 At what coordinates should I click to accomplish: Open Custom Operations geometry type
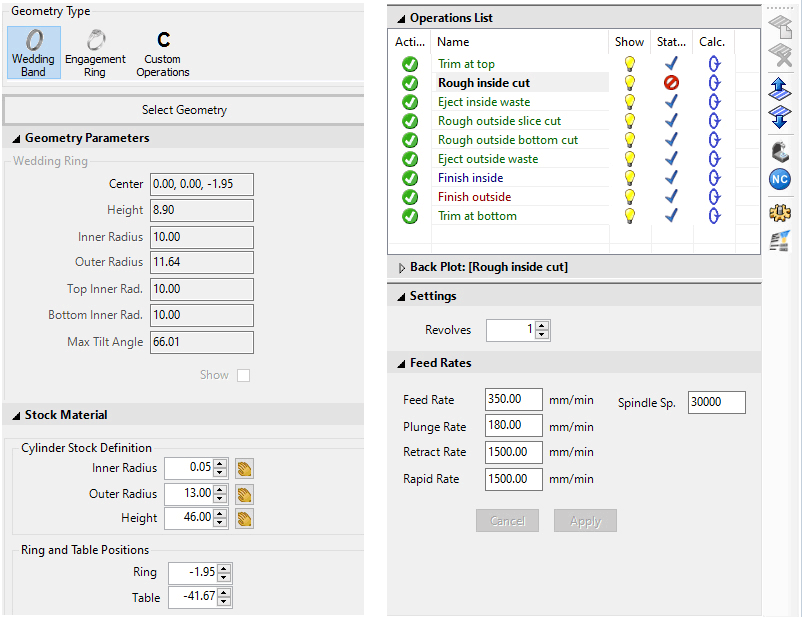click(163, 52)
